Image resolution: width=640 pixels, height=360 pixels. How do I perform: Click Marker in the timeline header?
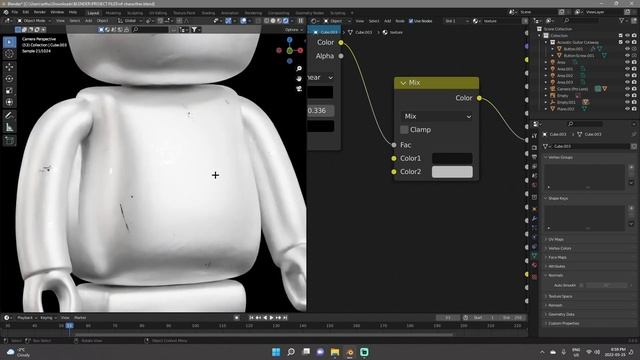coord(80,318)
